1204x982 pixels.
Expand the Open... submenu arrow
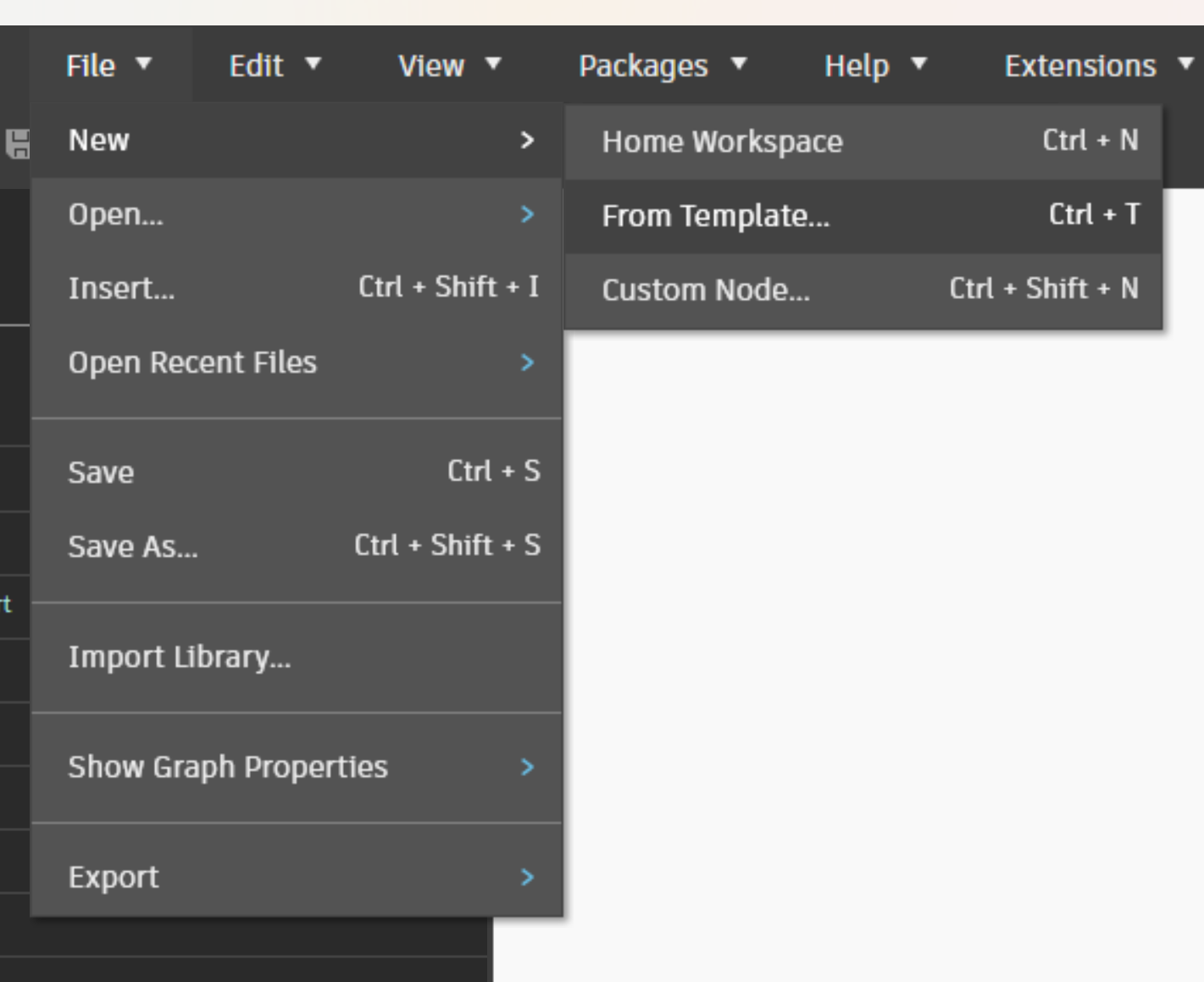click(527, 214)
